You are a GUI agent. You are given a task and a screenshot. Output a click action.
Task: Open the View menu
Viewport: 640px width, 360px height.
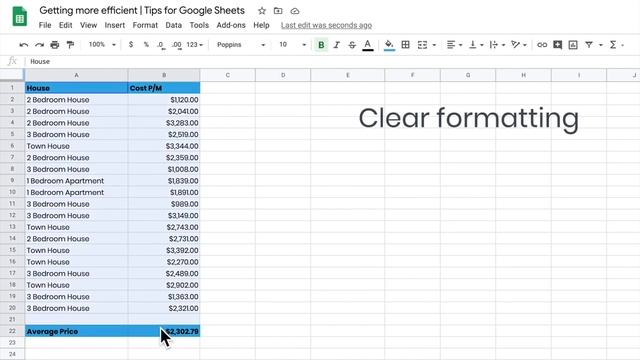pyautogui.click(x=88, y=25)
